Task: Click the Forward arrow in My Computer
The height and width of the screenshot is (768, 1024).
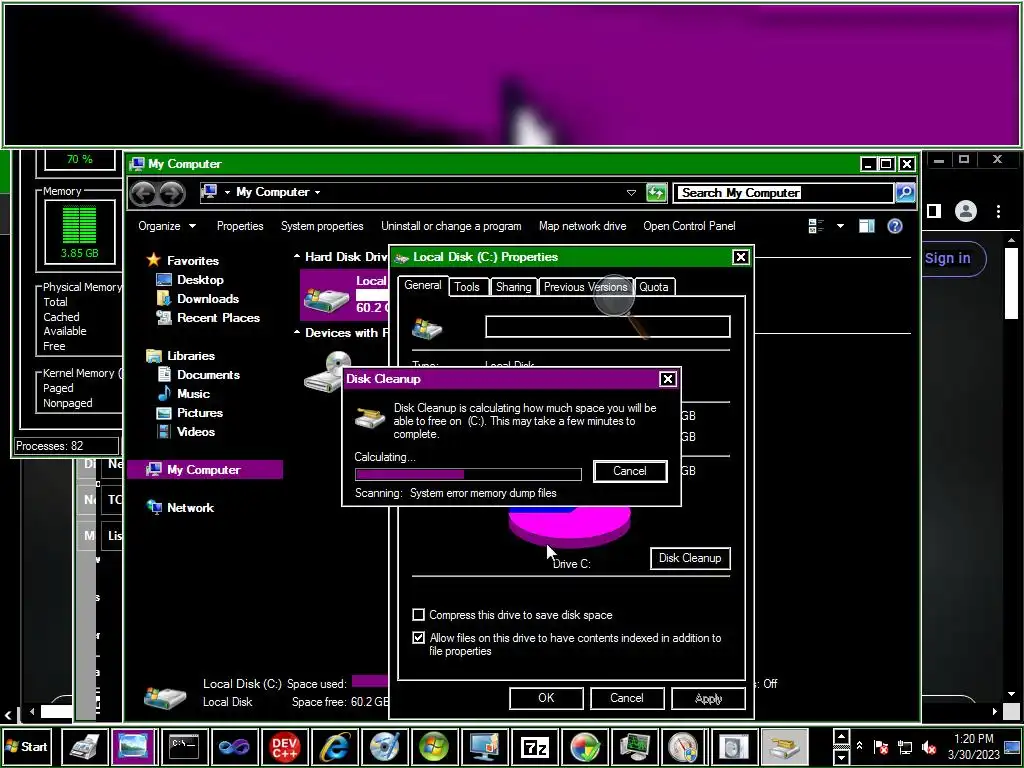Action: coord(172,193)
